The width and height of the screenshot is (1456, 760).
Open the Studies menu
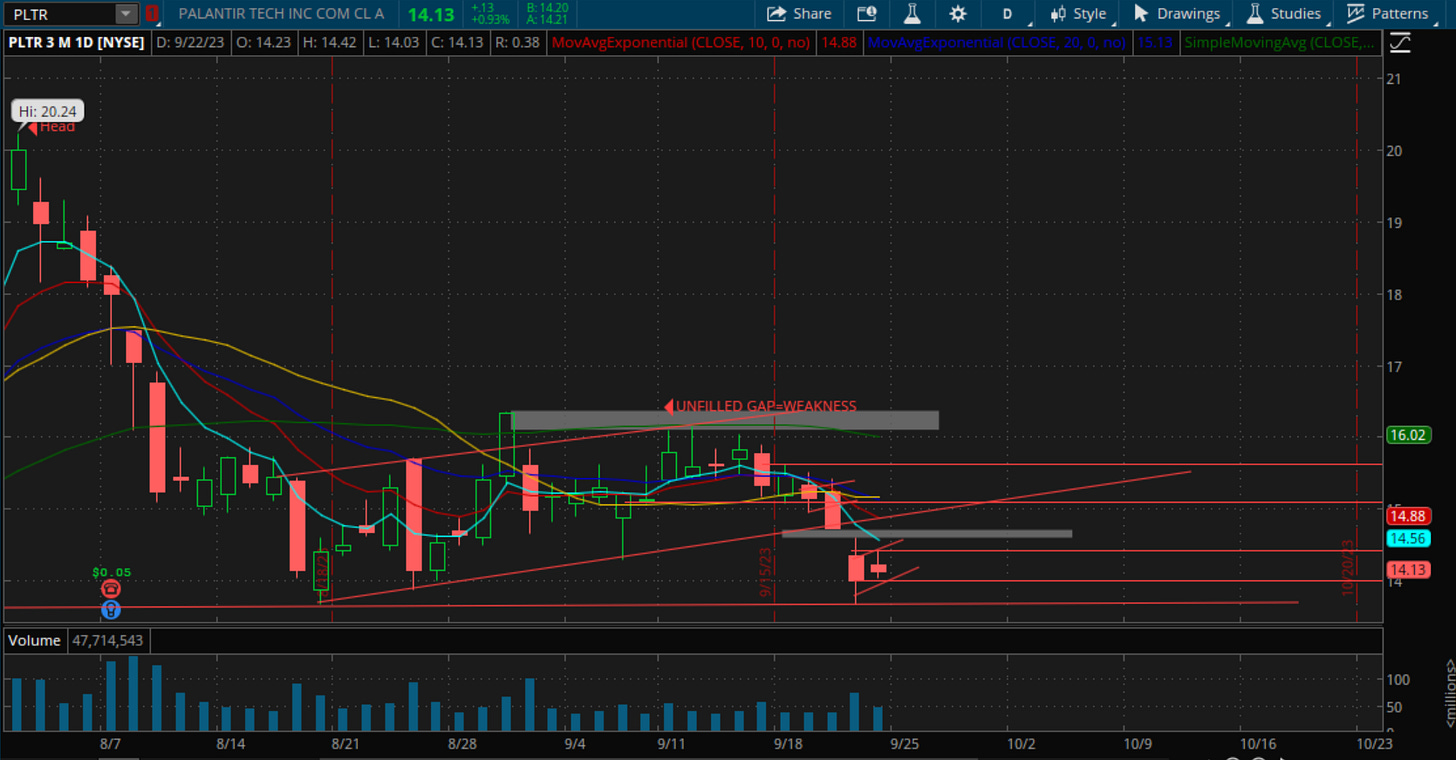(1284, 14)
